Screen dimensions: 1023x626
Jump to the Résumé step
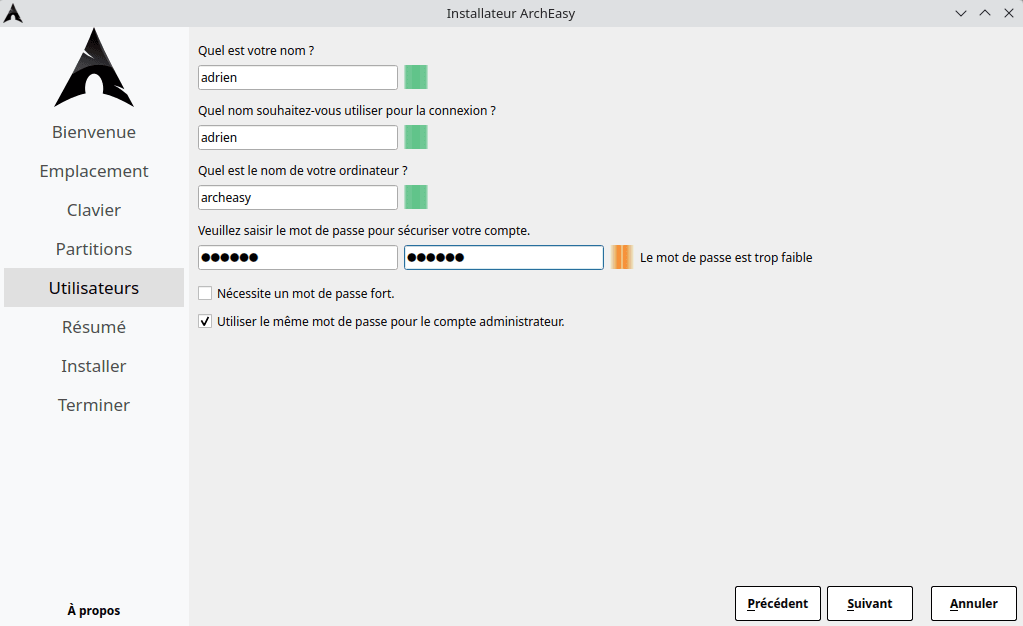(x=94, y=327)
